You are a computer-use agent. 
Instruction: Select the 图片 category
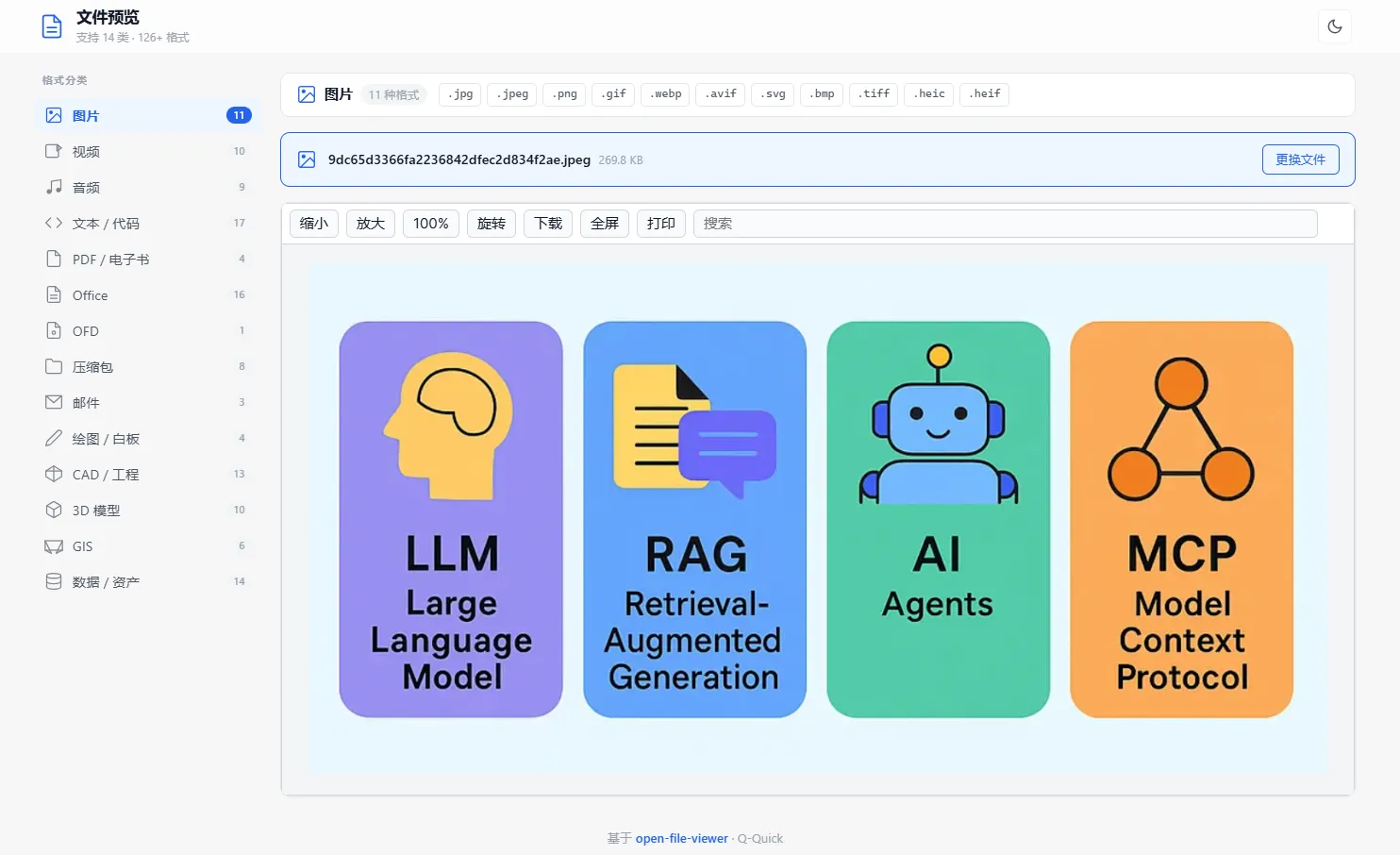147,115
